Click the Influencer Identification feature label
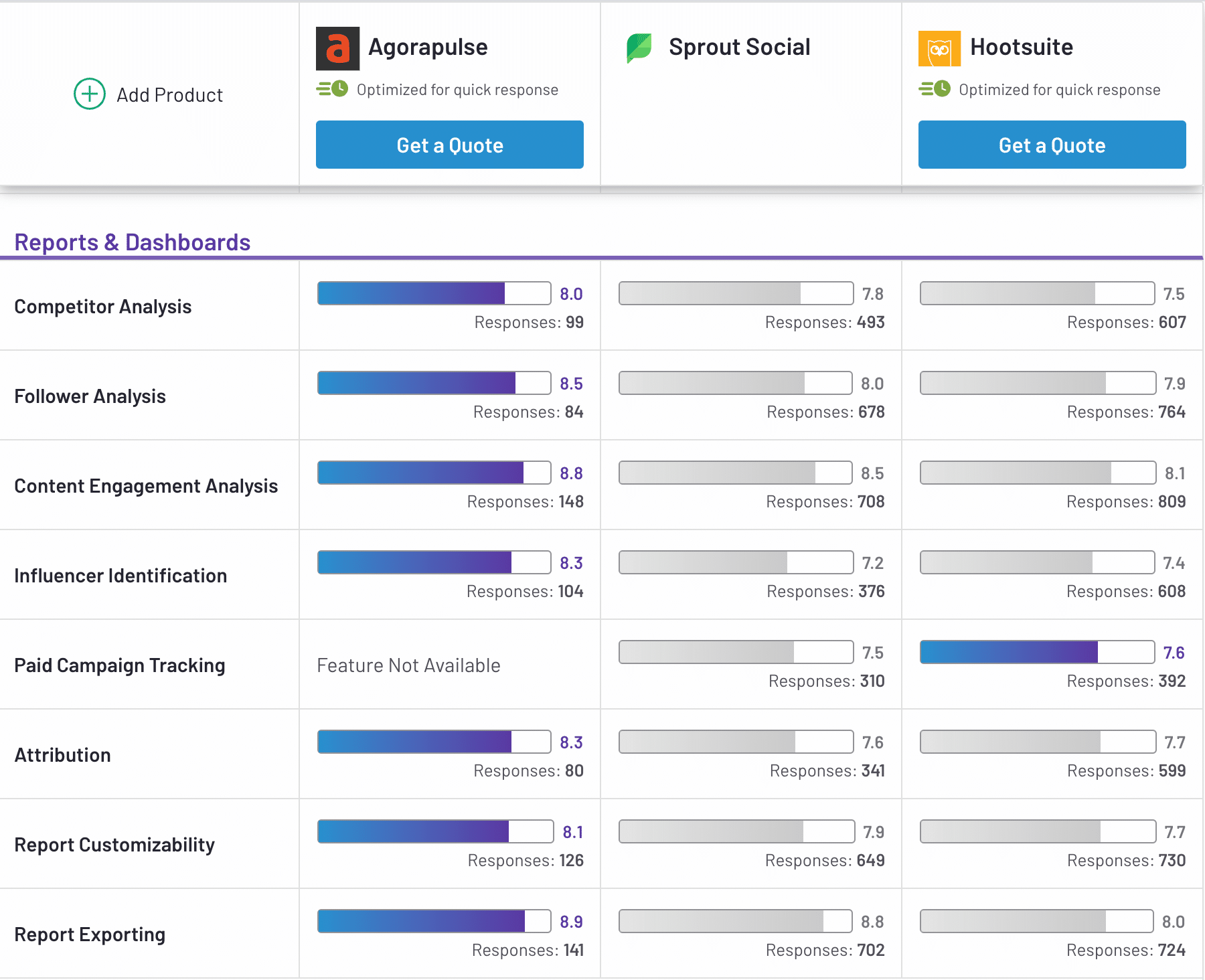 tap(120, 576)
